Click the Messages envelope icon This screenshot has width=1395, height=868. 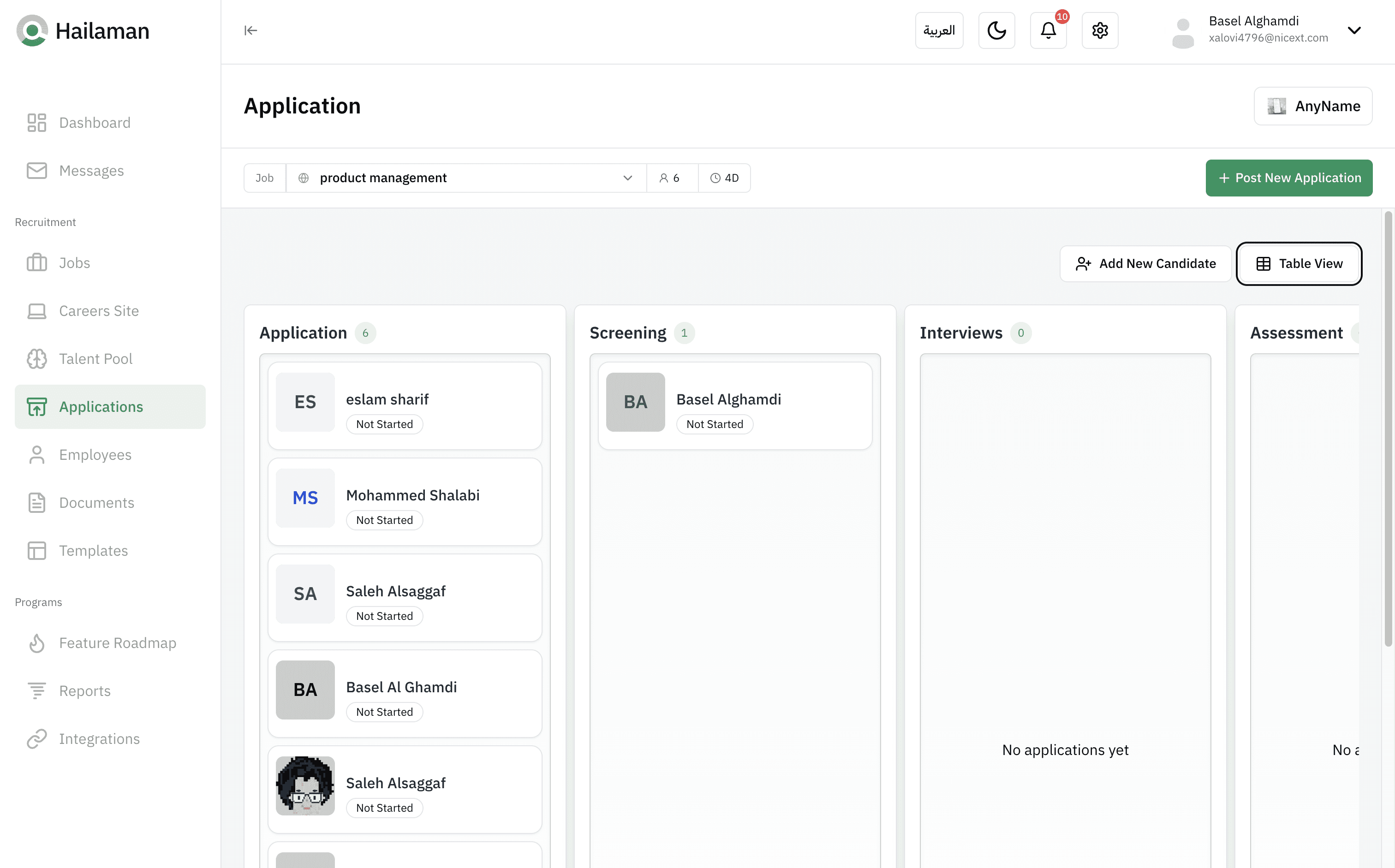pos(37,171)
